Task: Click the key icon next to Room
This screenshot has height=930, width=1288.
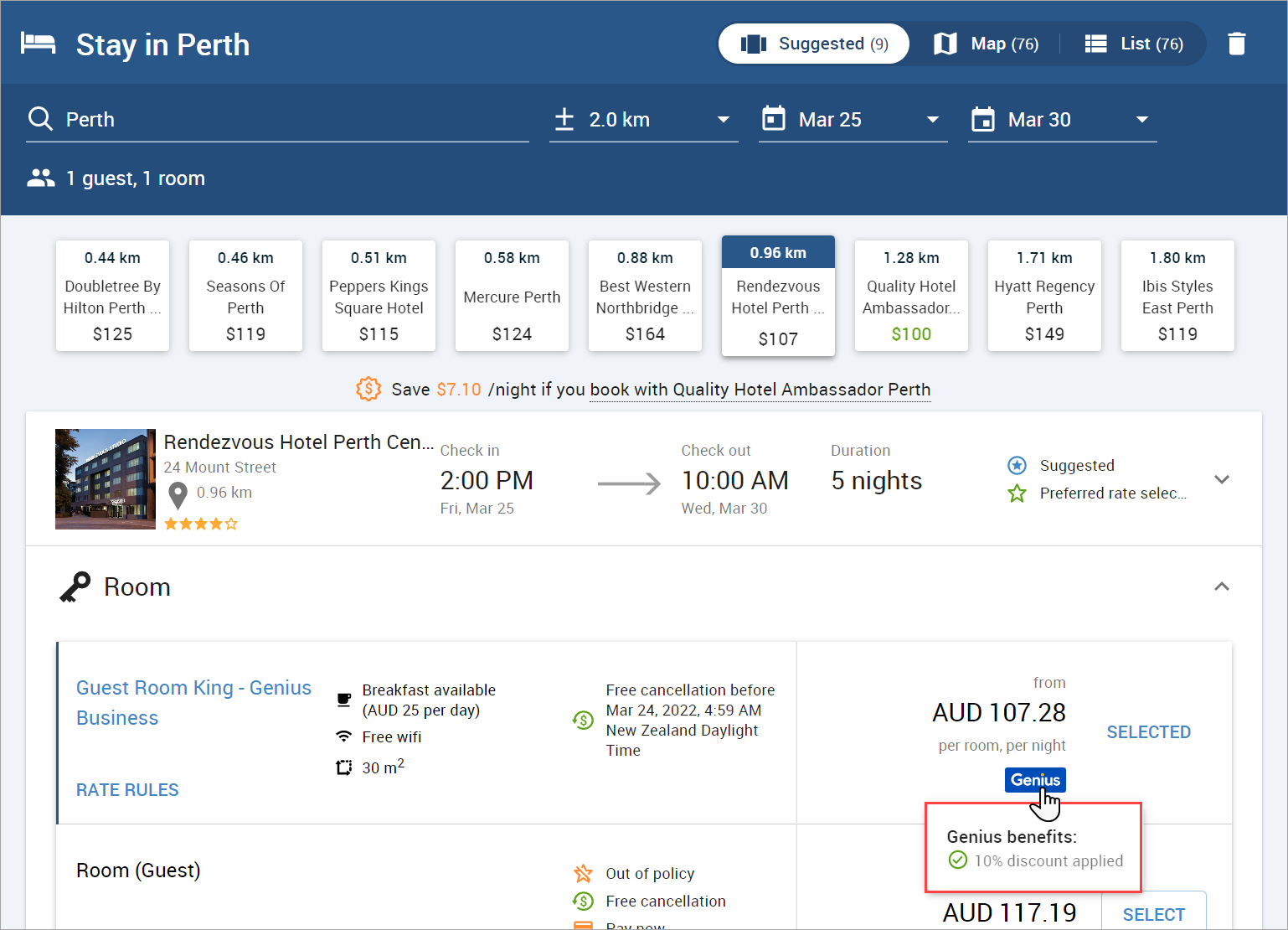Action: pos(75,586)
